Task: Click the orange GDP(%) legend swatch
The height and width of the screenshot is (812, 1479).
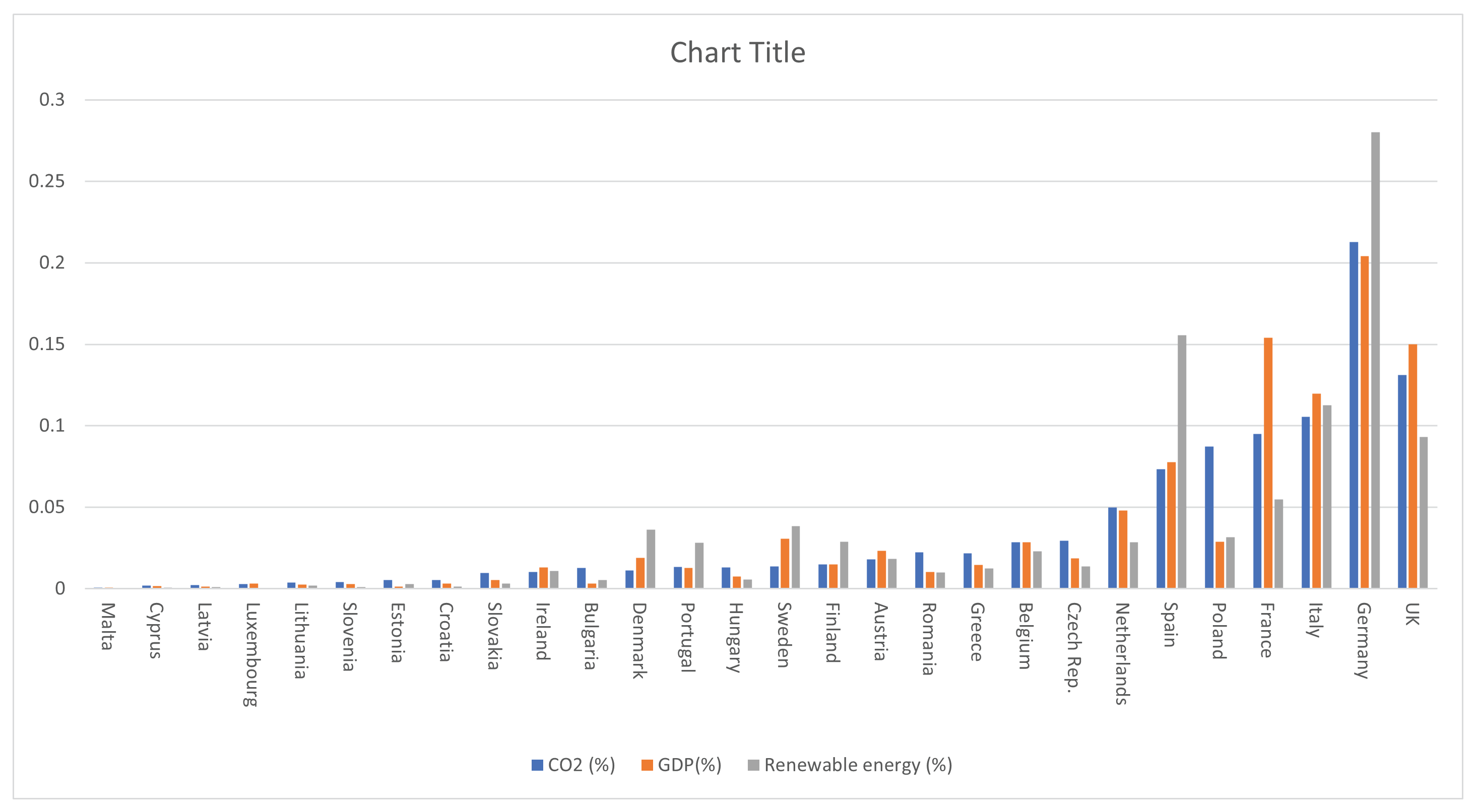Action: 647,765
